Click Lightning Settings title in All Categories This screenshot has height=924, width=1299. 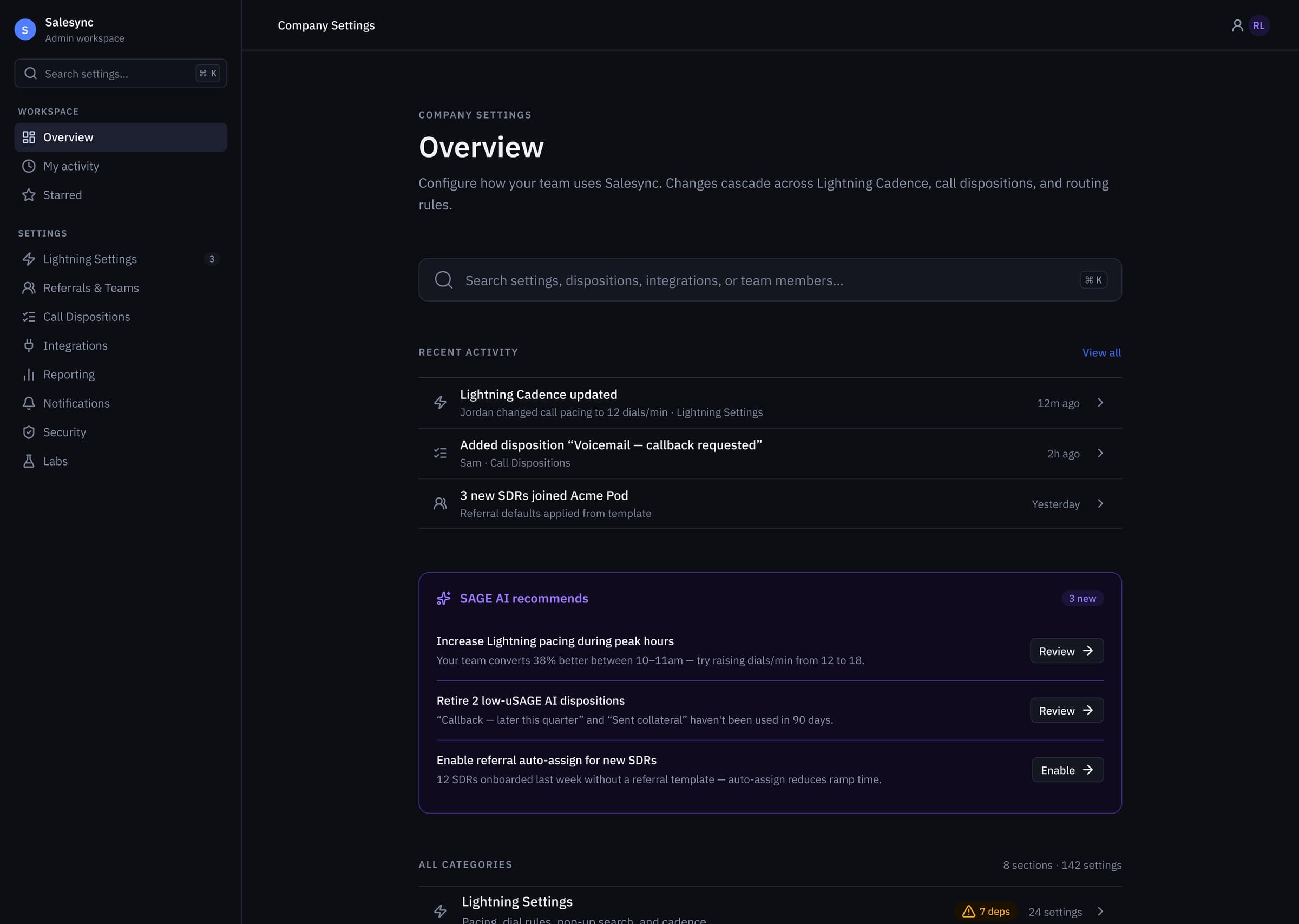pyautogui.click(x=517, y=902)
